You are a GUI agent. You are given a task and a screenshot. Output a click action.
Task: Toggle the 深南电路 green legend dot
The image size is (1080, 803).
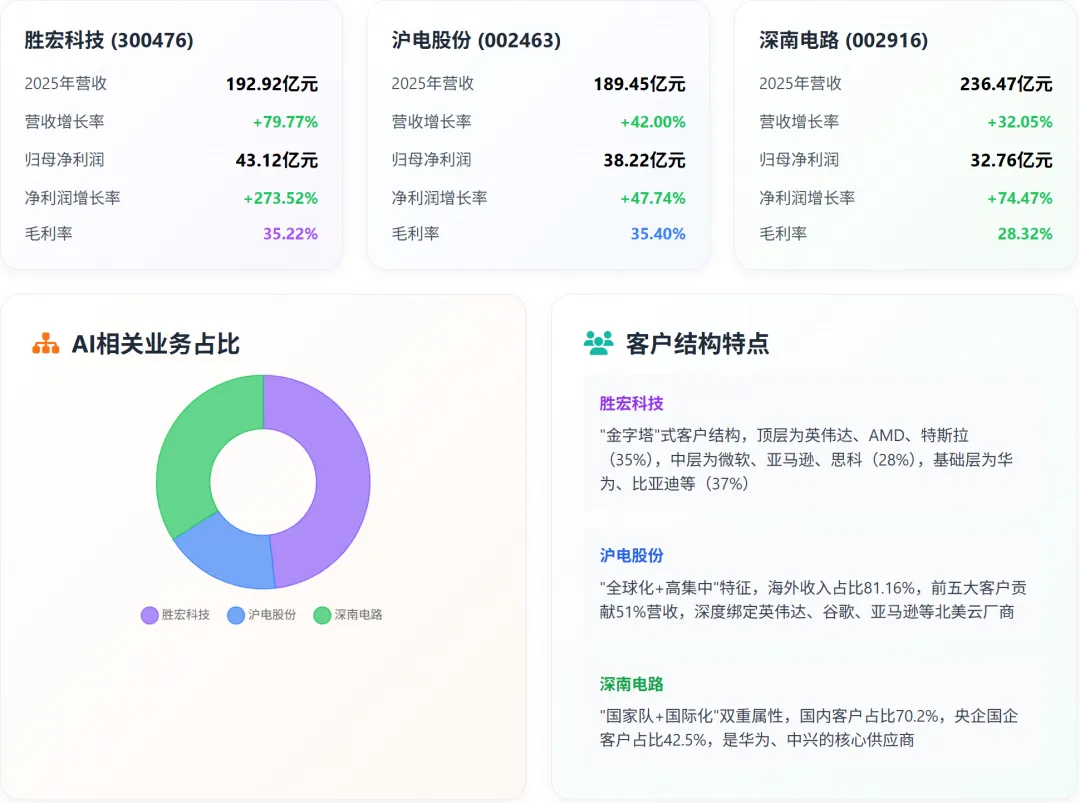322,615
